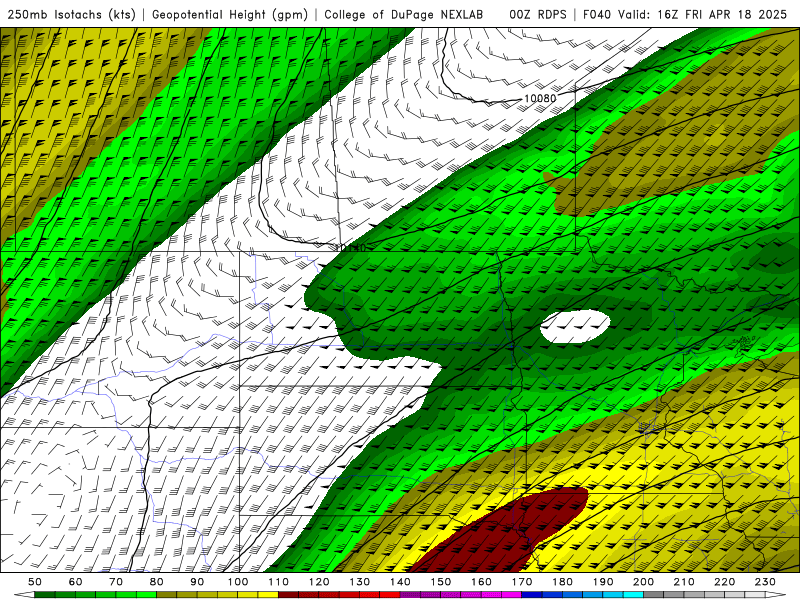
Task: Click the "F040 Valid: 16Z FRI APR 18 2025" text
Action: pos(685,14)
